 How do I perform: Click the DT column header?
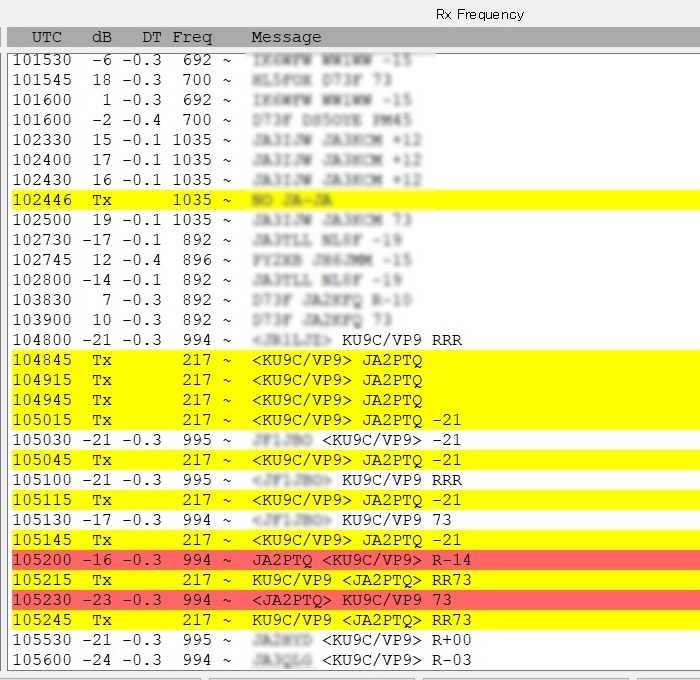[x=151, y=37]
